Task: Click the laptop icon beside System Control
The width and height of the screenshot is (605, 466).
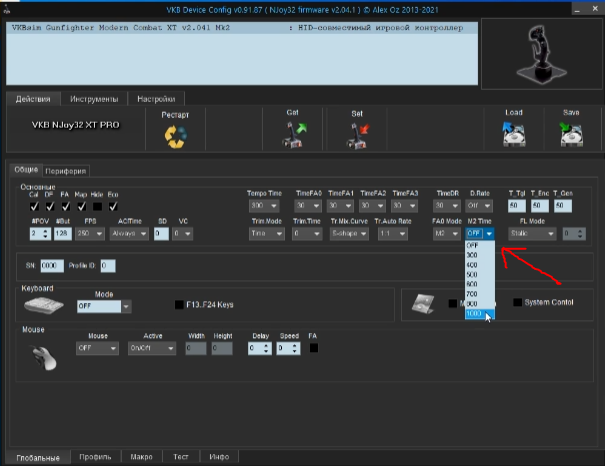Action: [x=423, y=304]
